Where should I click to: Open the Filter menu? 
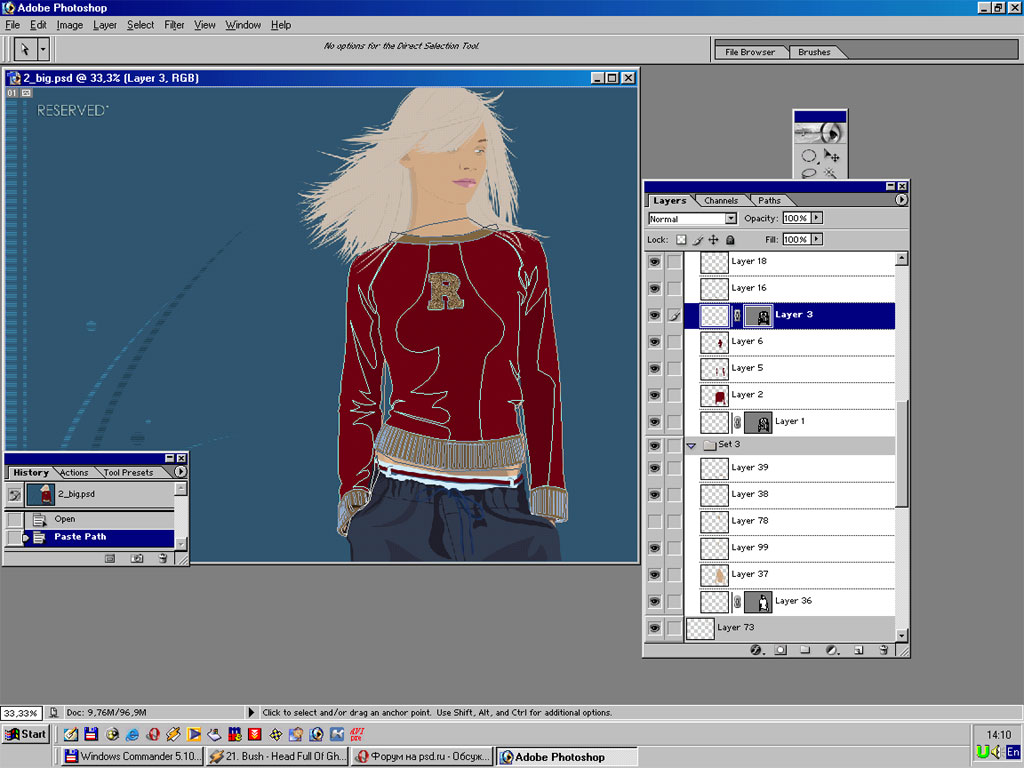point(174,25)
